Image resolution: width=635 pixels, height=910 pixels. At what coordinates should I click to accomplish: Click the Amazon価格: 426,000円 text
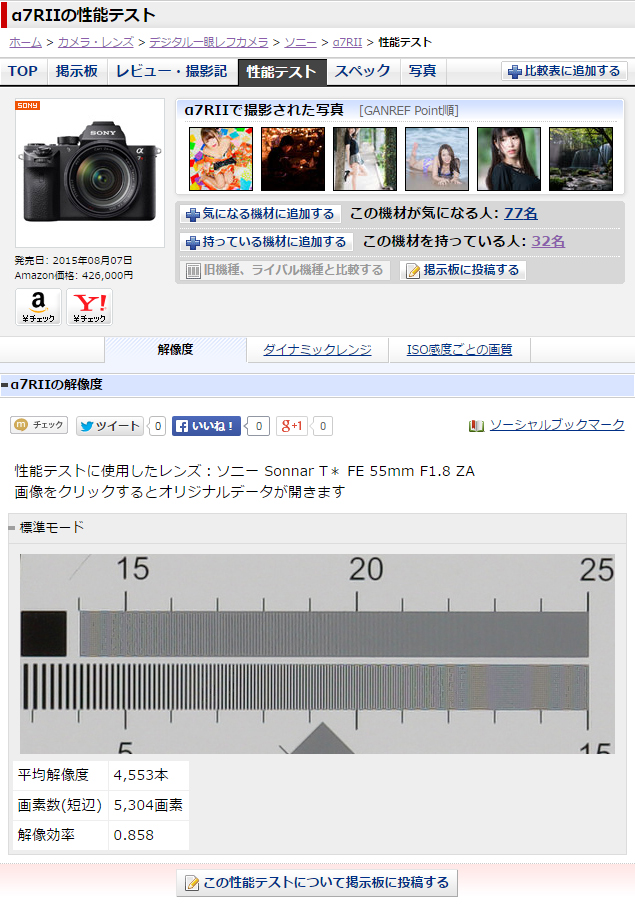[x=74, y=276]
